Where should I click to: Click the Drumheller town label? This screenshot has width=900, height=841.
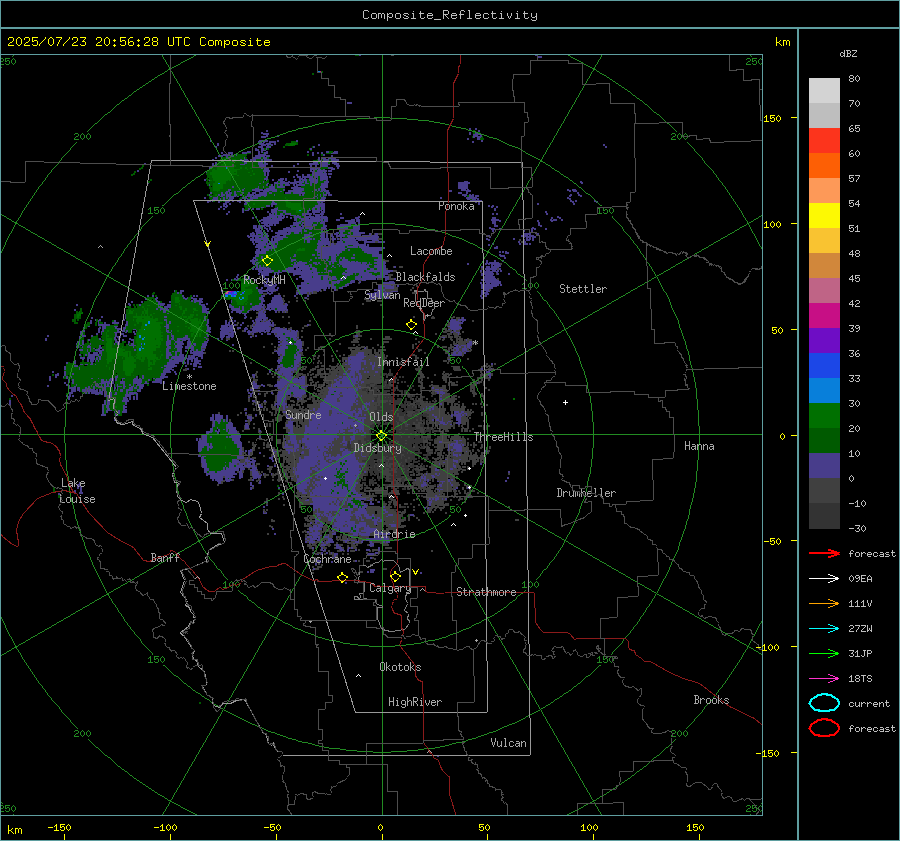[586, 493]
